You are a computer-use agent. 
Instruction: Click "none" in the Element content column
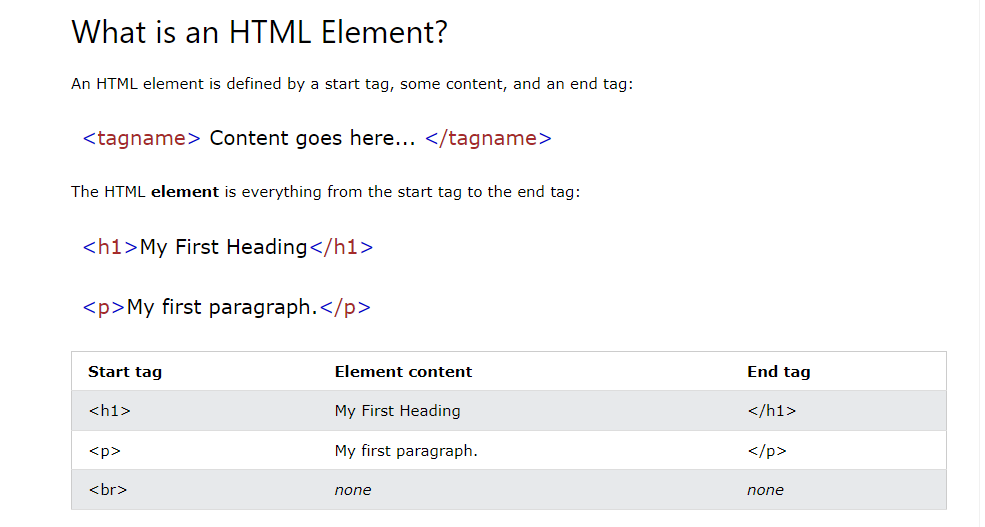(x=353, y=490)
